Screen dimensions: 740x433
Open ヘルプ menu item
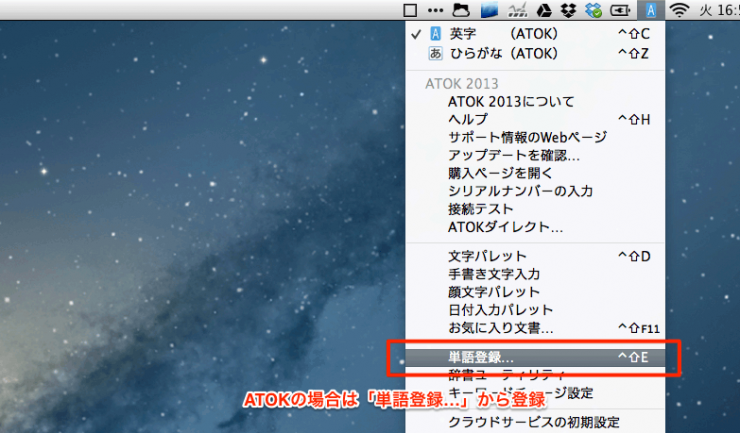(535, 119)
